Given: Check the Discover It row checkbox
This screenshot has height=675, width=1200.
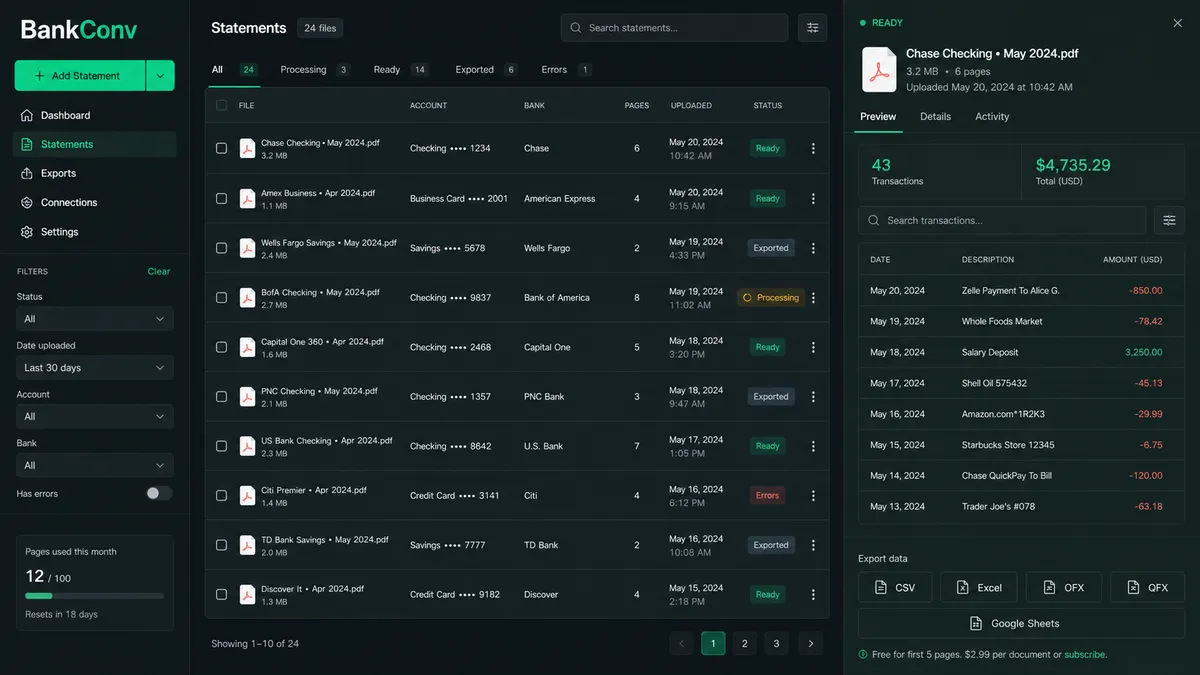Looking at the screenshot, I should 222,595.
